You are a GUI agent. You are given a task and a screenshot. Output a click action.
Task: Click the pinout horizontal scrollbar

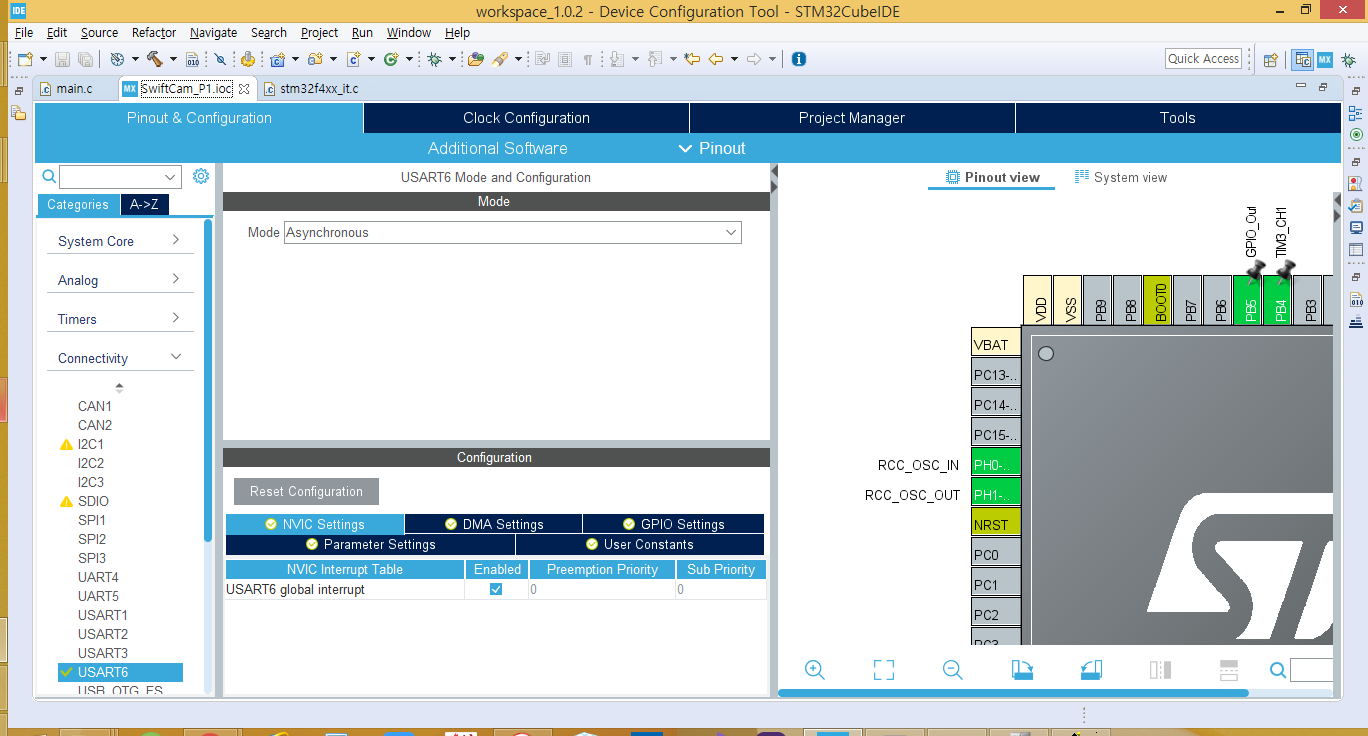(1012, 693)
